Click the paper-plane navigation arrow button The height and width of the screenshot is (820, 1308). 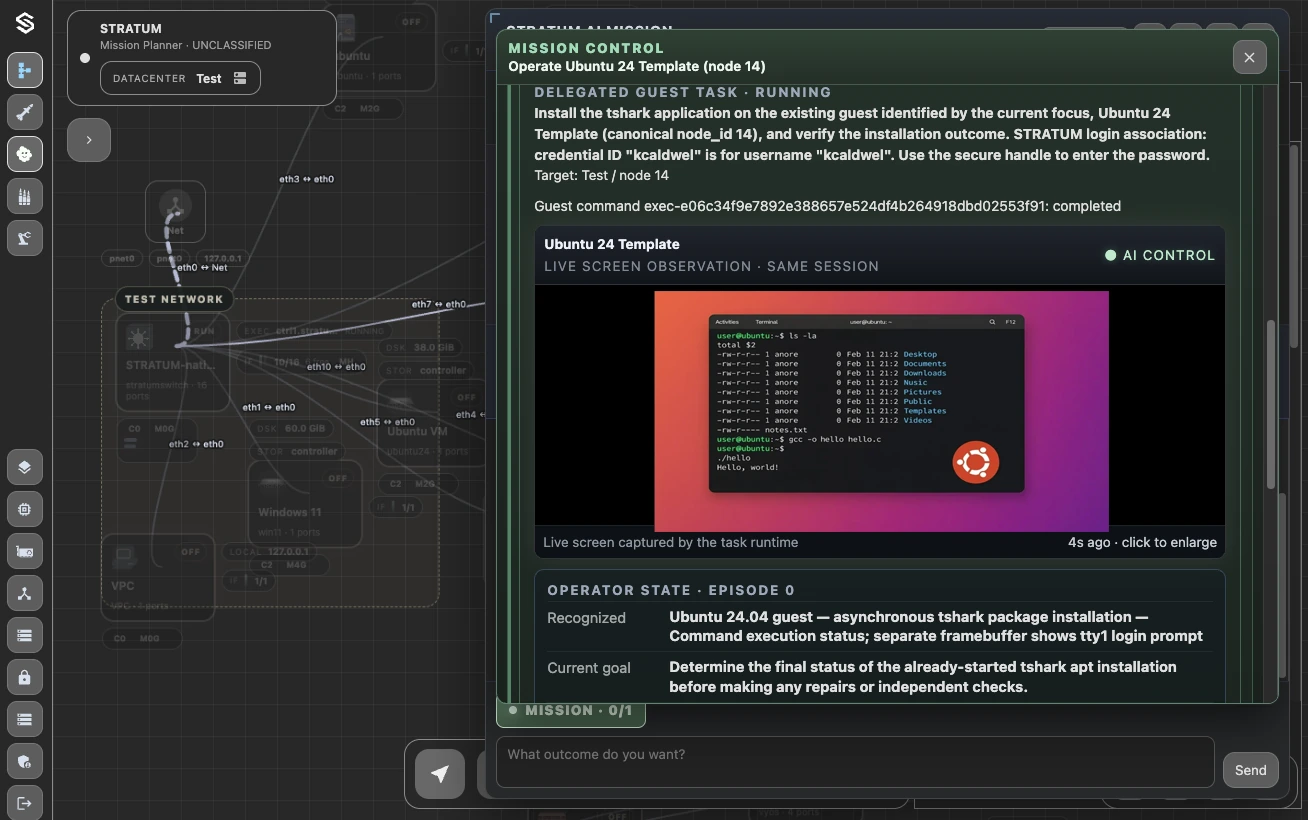click(440, 774)
